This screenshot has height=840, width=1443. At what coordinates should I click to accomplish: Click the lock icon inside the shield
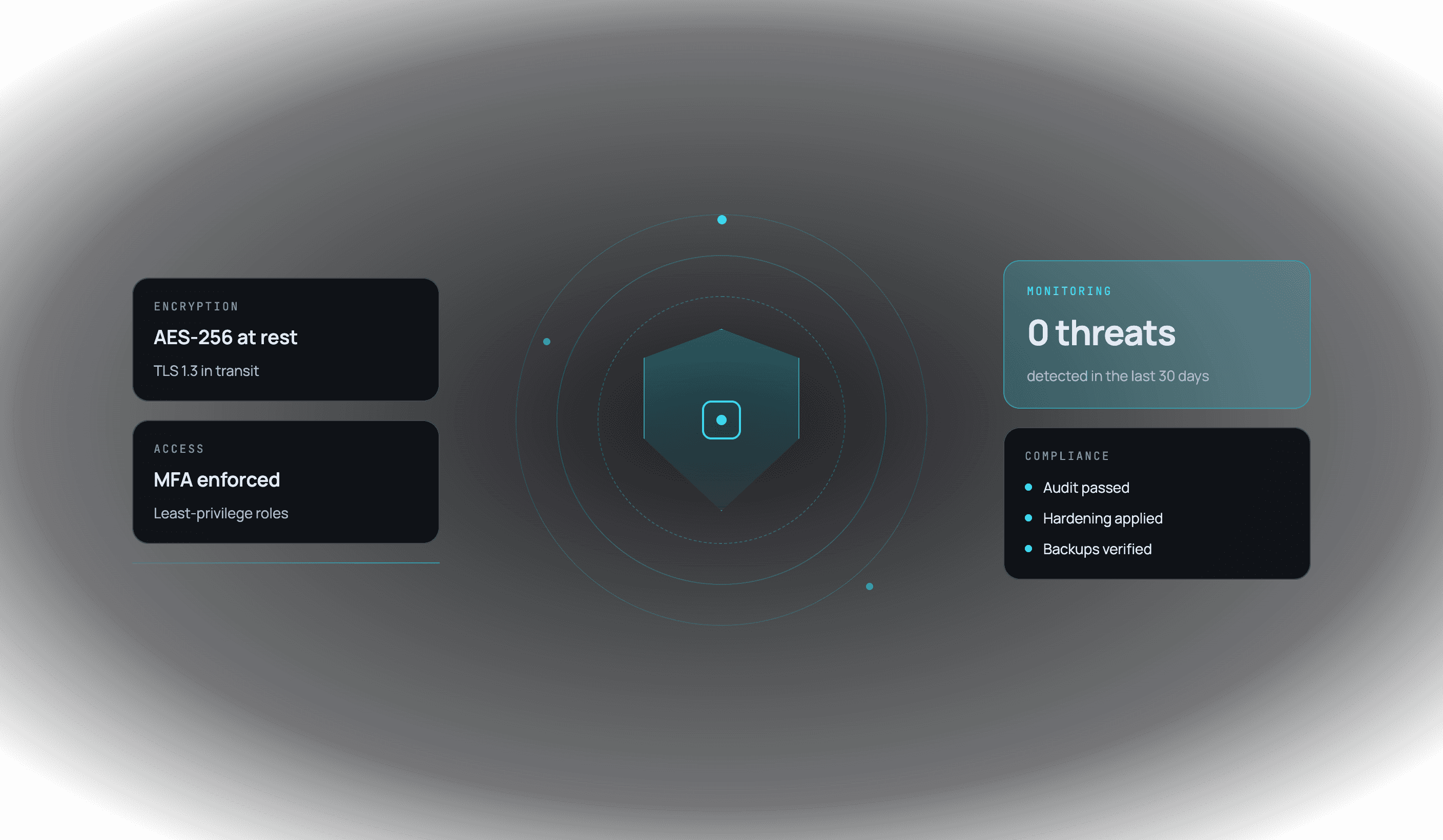click(721, 420)
